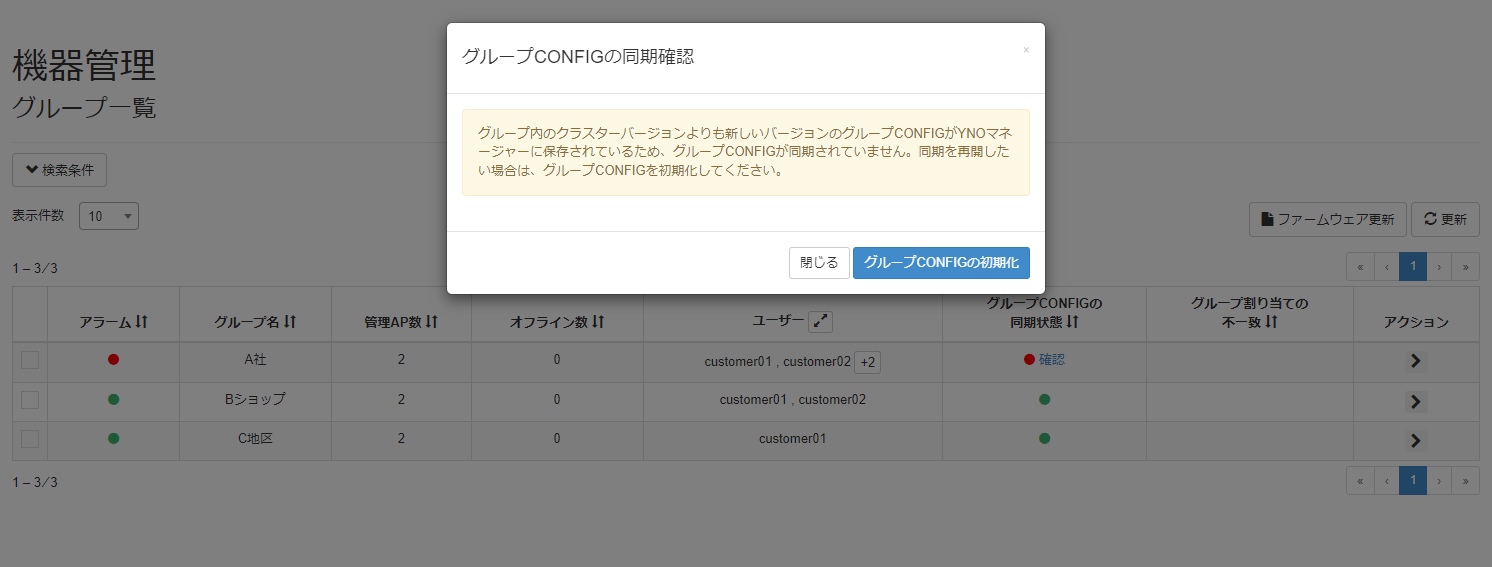The height and width of the screenshot is (567, 1492).
Task: Open action chevron for C地区 group
Action: (1415, 440)
